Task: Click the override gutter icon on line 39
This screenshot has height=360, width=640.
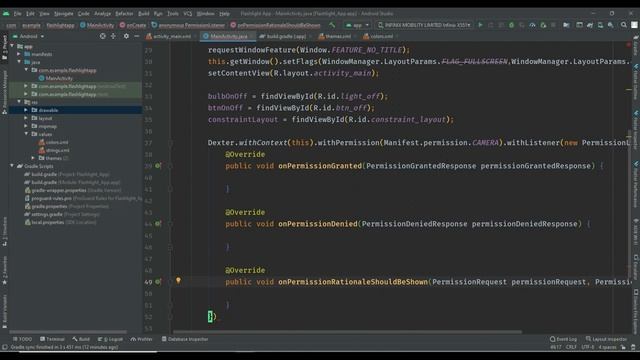Action: [158, 166]
